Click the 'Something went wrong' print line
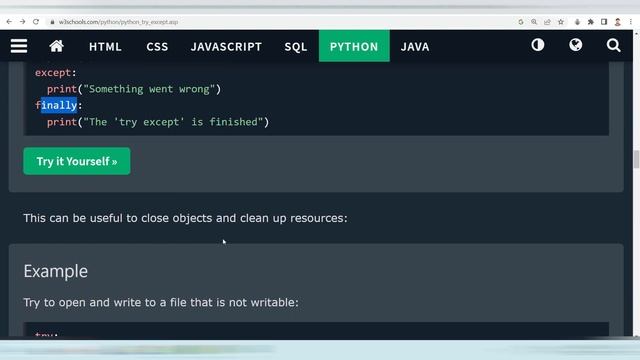The width and height of the screenshot is (640, 360). 134,89
